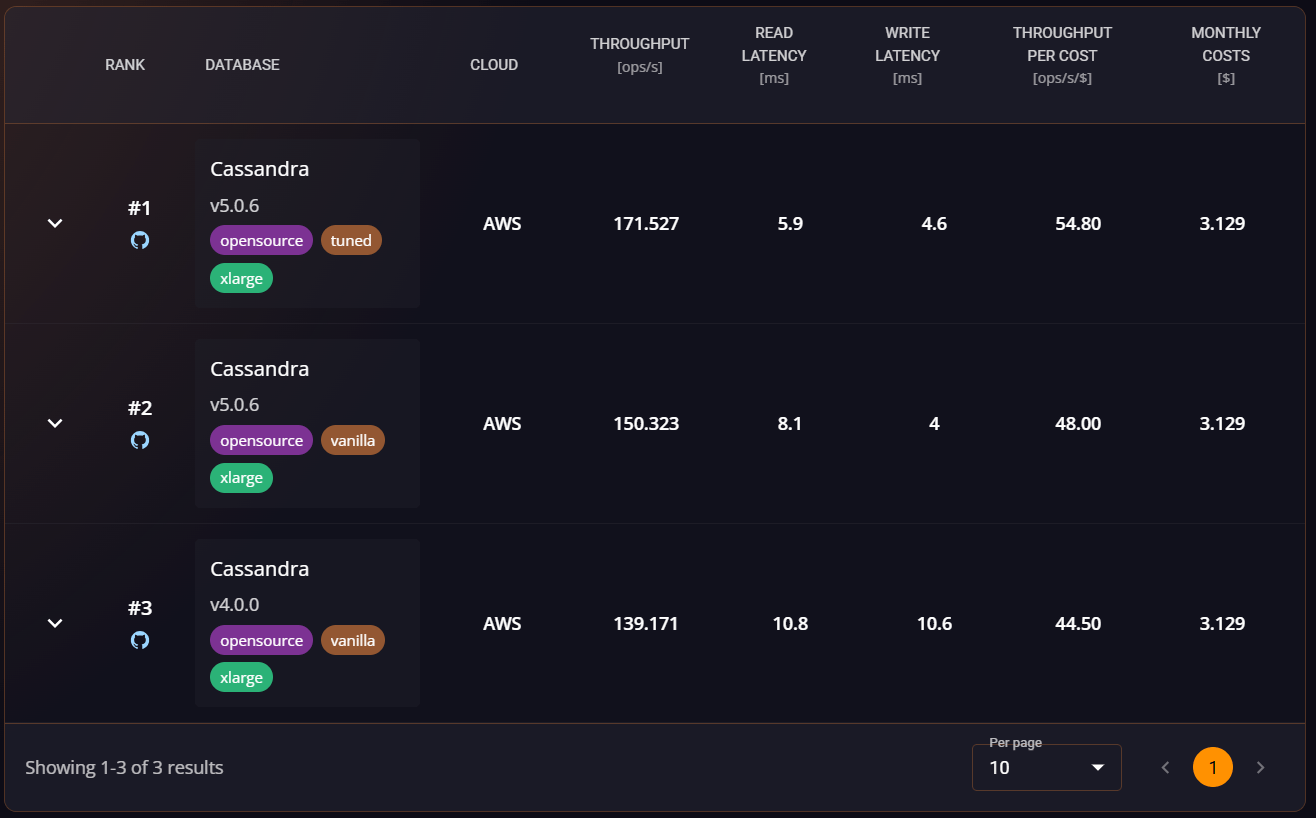Click the next page arrow
This screenshot has height=818, width=1316.
(1261, 767)
